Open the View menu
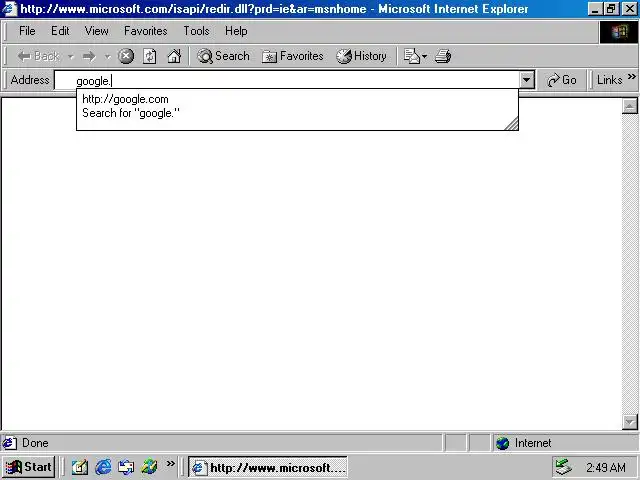The width and height of the screenshot is (640, 480). click(x=96, y=31)
